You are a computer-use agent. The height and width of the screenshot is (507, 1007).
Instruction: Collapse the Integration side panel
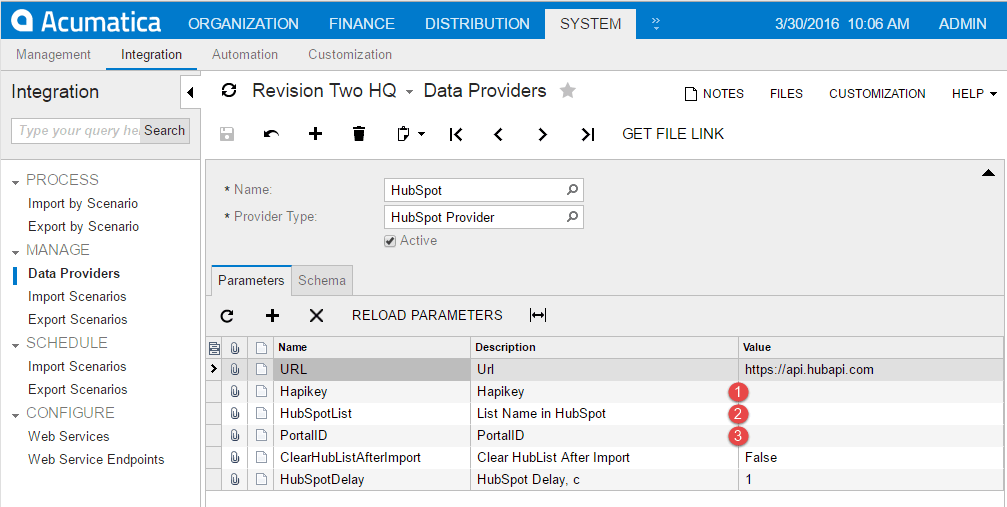(x=190, y=93)
